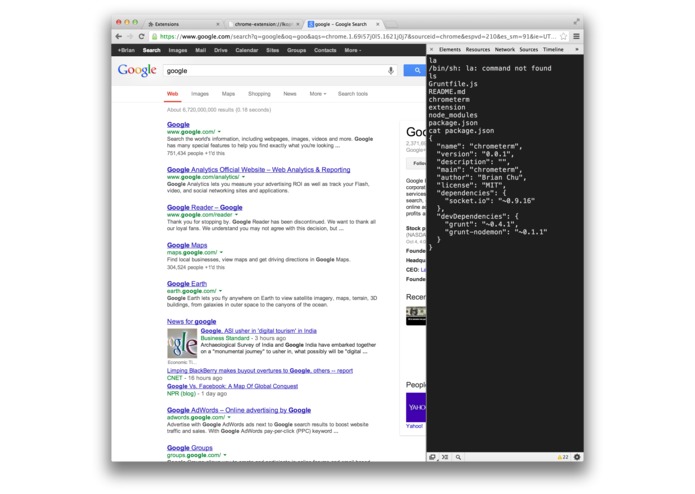
Task: Open Images in the black Google bar
Action: pos(178,50)
